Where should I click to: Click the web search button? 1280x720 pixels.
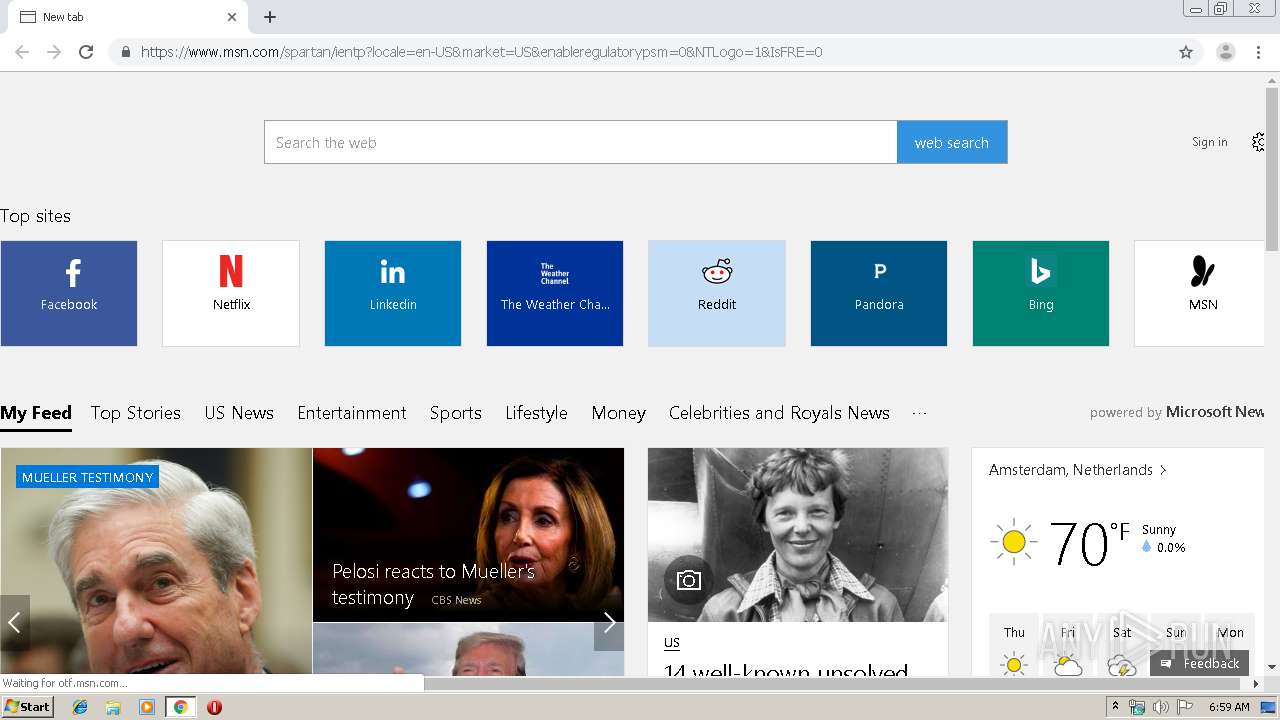(952, 142)
